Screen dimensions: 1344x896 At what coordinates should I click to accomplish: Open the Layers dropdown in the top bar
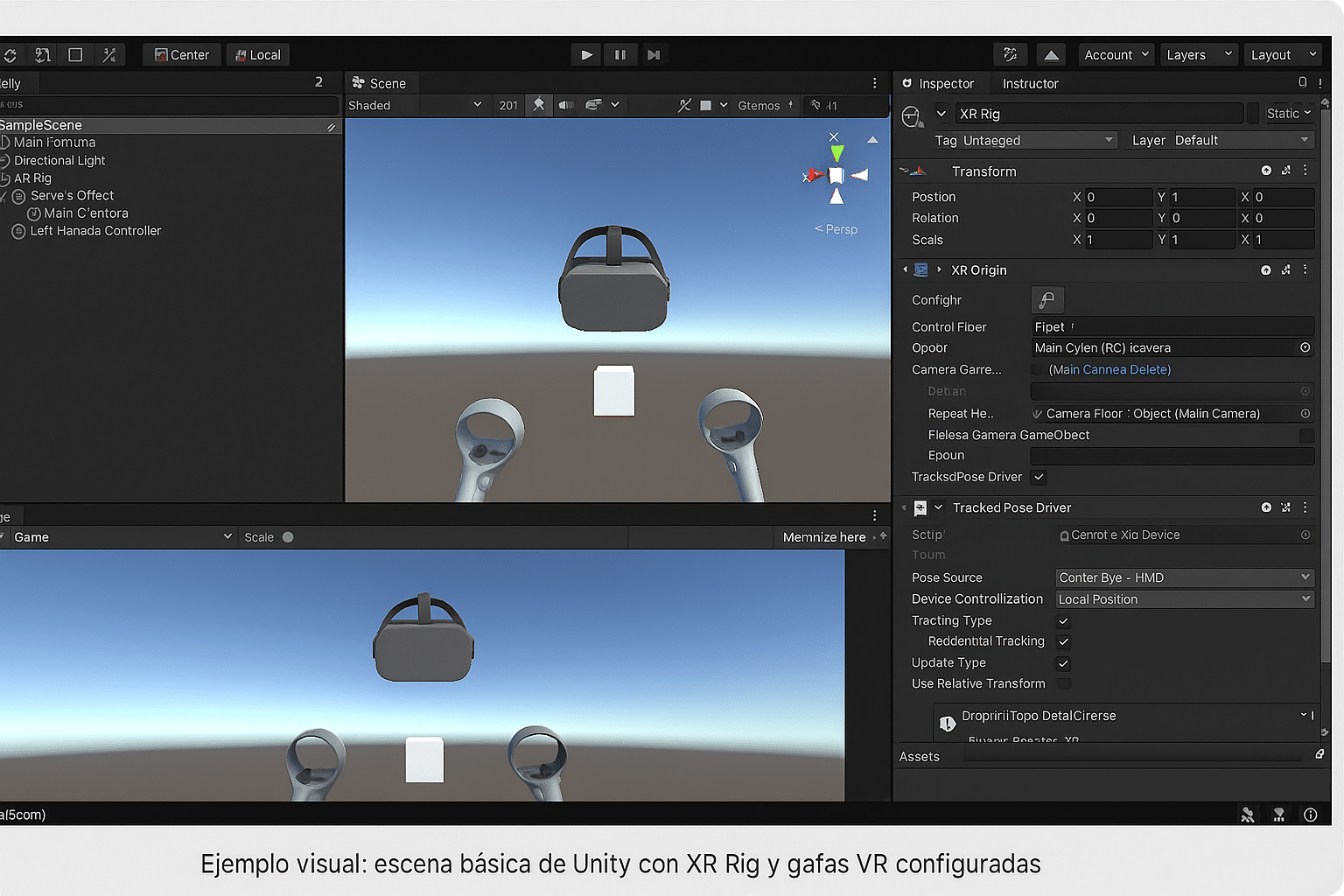click(1198, 54)
